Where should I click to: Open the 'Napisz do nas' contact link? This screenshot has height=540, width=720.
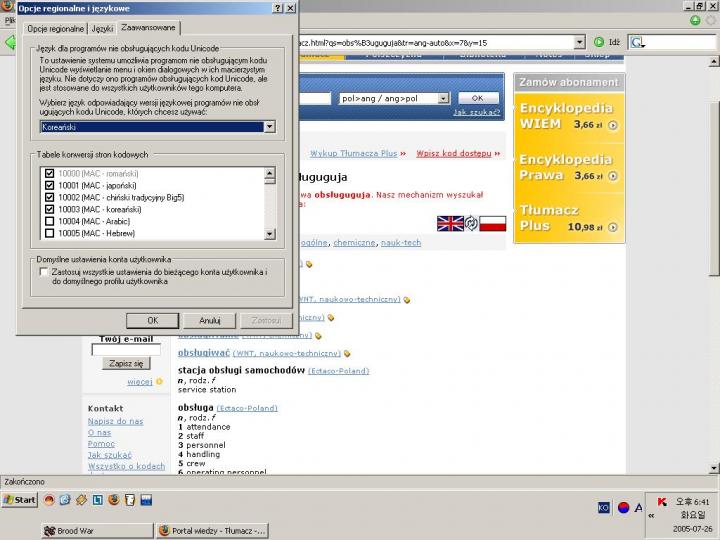point(115,421)
